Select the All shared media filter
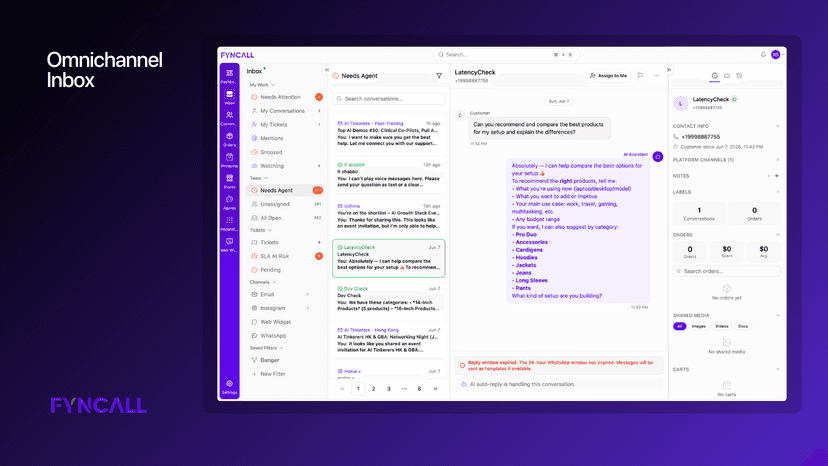The height and width of the screenshot is (466, 828). (x=680, y=327)
